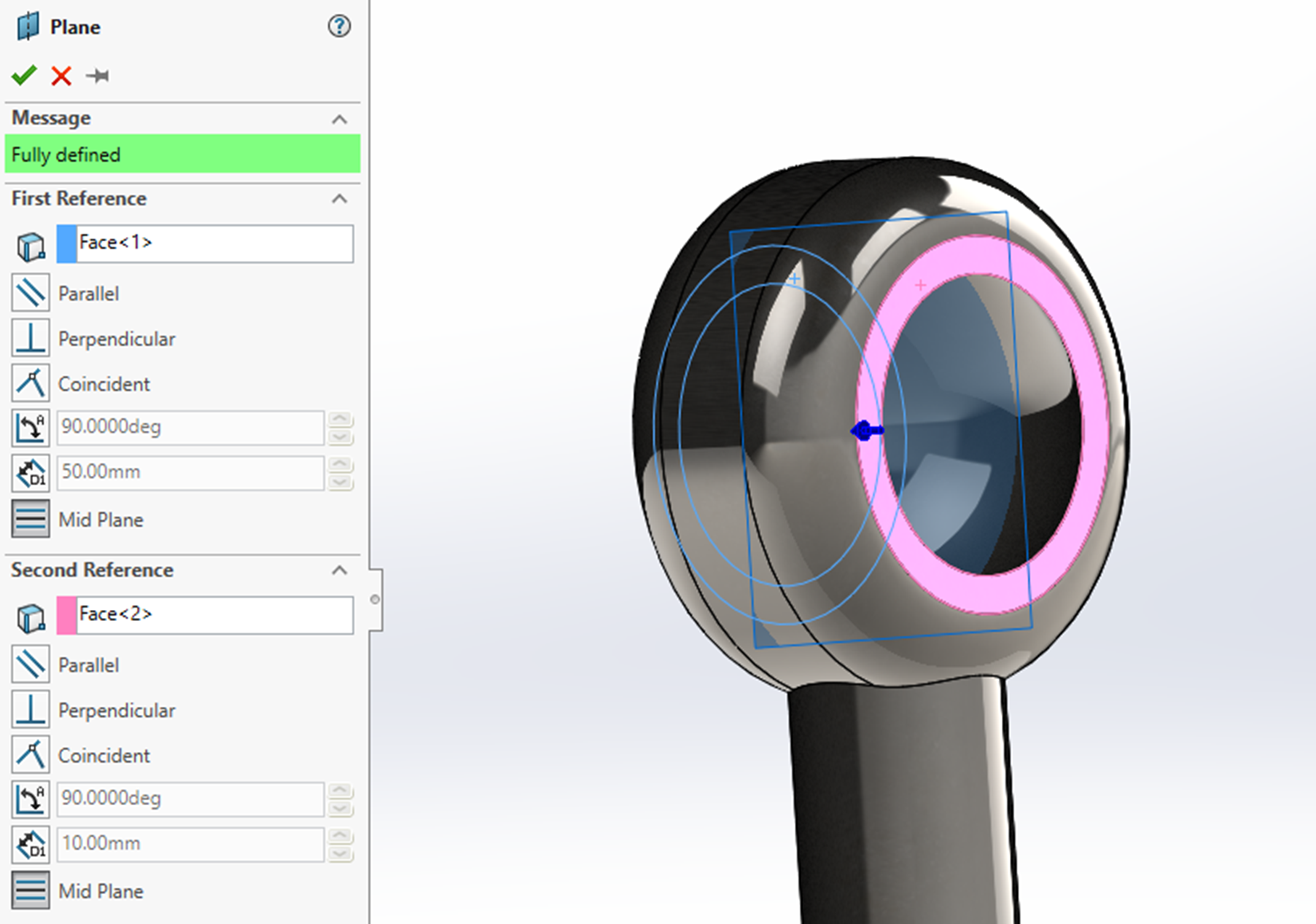Select the Perpendicular constraint under First Reference
Screen dimensions: 1316x924
(31, 337)
